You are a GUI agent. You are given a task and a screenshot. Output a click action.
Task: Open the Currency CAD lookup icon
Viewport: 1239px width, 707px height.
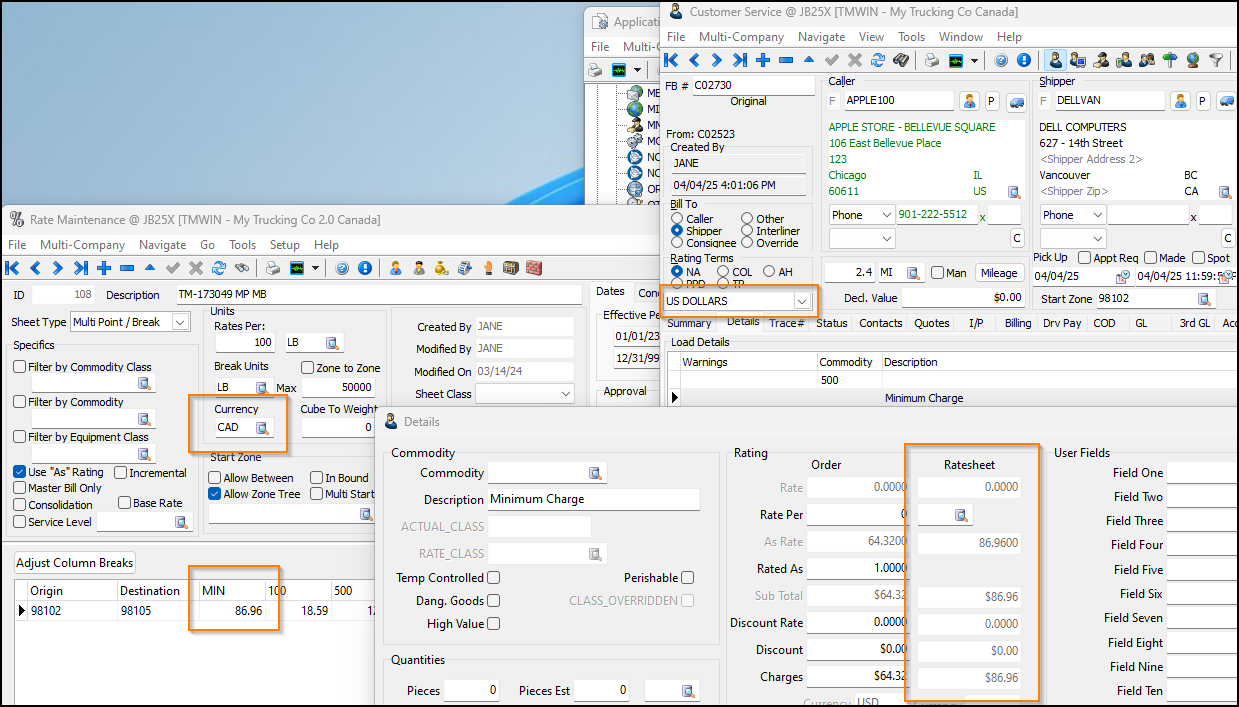click(x=263, y=428)
